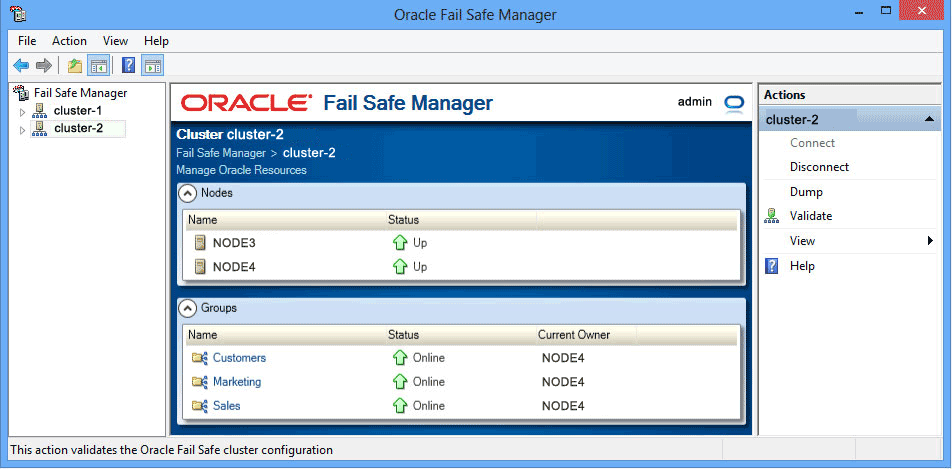Click the cluster-2 tree icon
Image resolution: width=952 pixels, height=469 pixels.
(40, 129)
